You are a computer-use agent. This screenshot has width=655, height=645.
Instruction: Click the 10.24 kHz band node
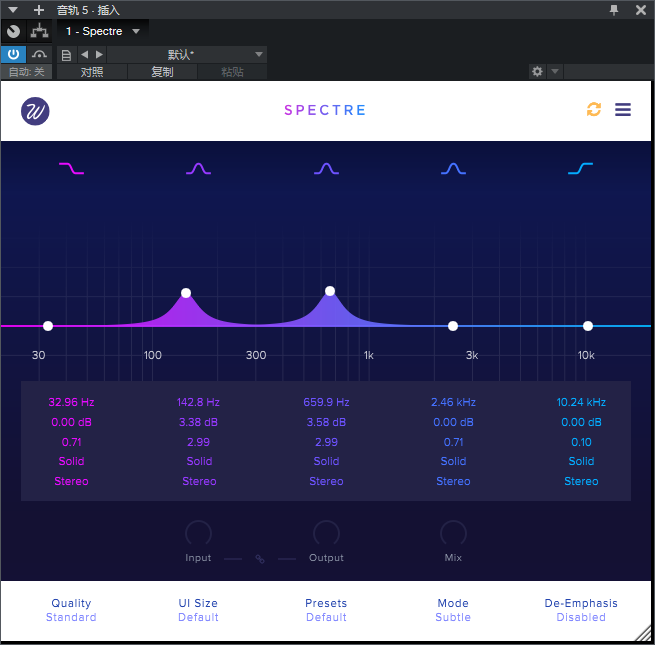[588, 326]
